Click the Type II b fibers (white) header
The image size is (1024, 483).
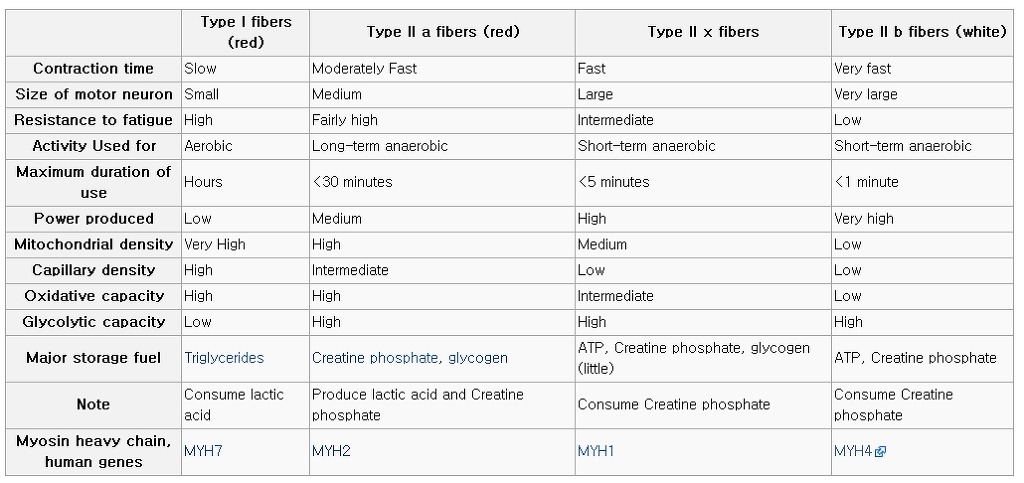pos(922,32)
